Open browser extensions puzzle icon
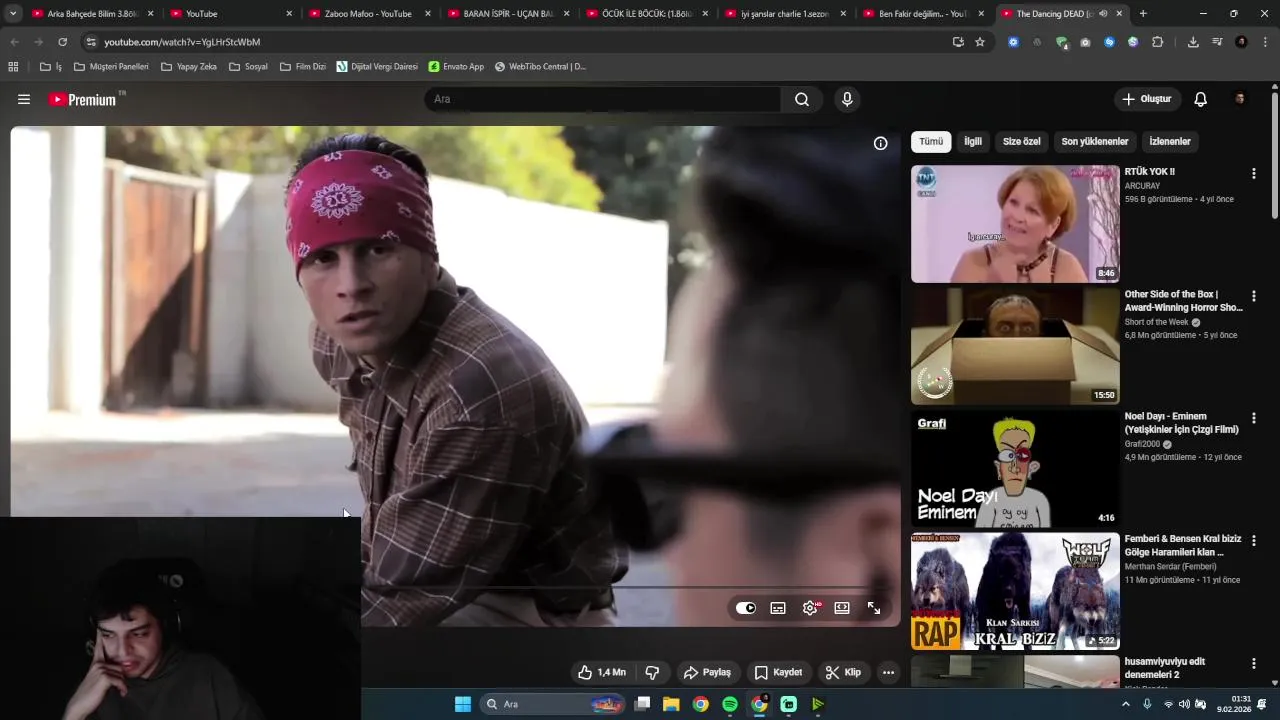This screenshot has height=720, width=1280. 1158,42
